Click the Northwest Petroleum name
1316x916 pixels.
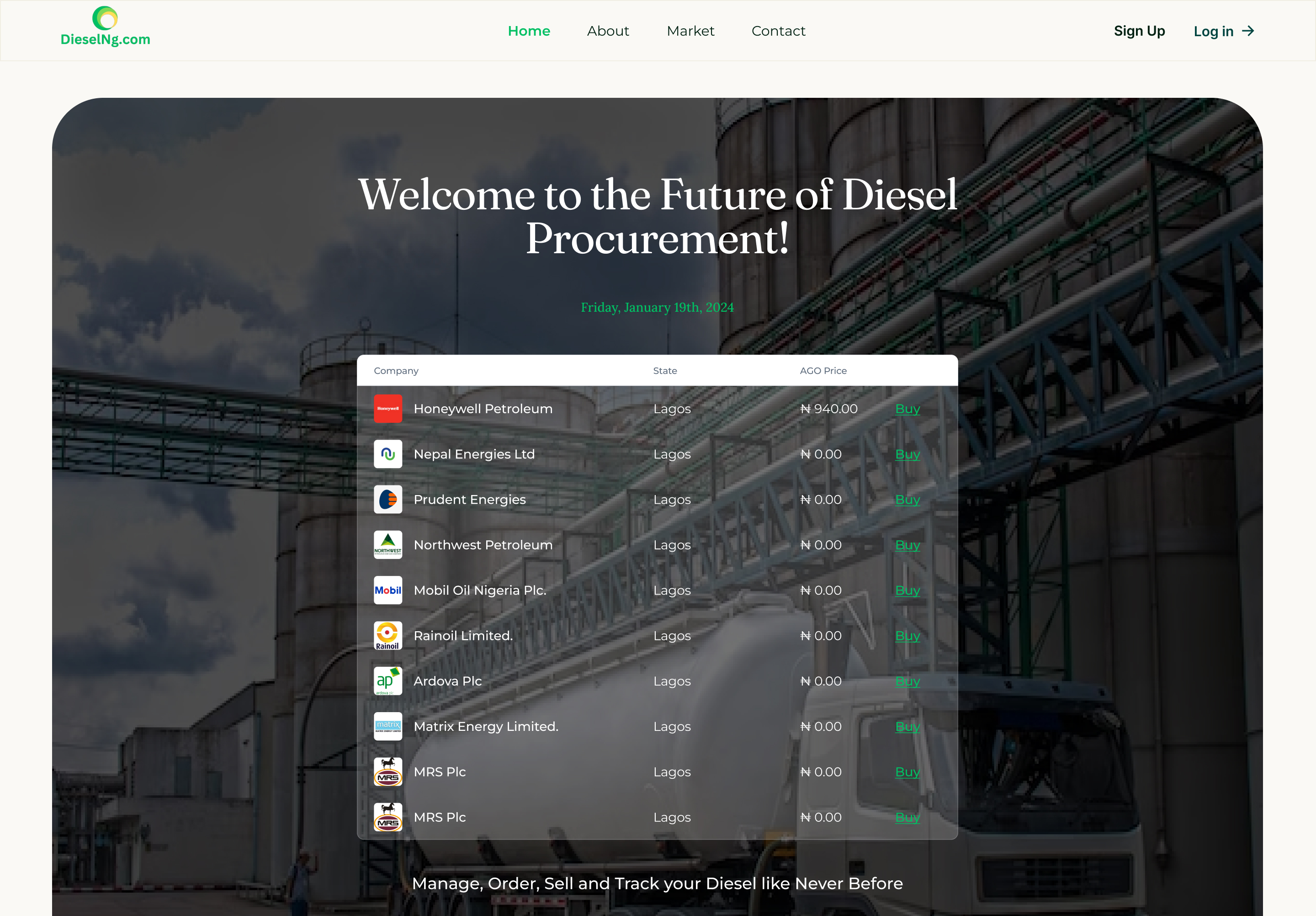pyautogui.click(x=483, y=544)
